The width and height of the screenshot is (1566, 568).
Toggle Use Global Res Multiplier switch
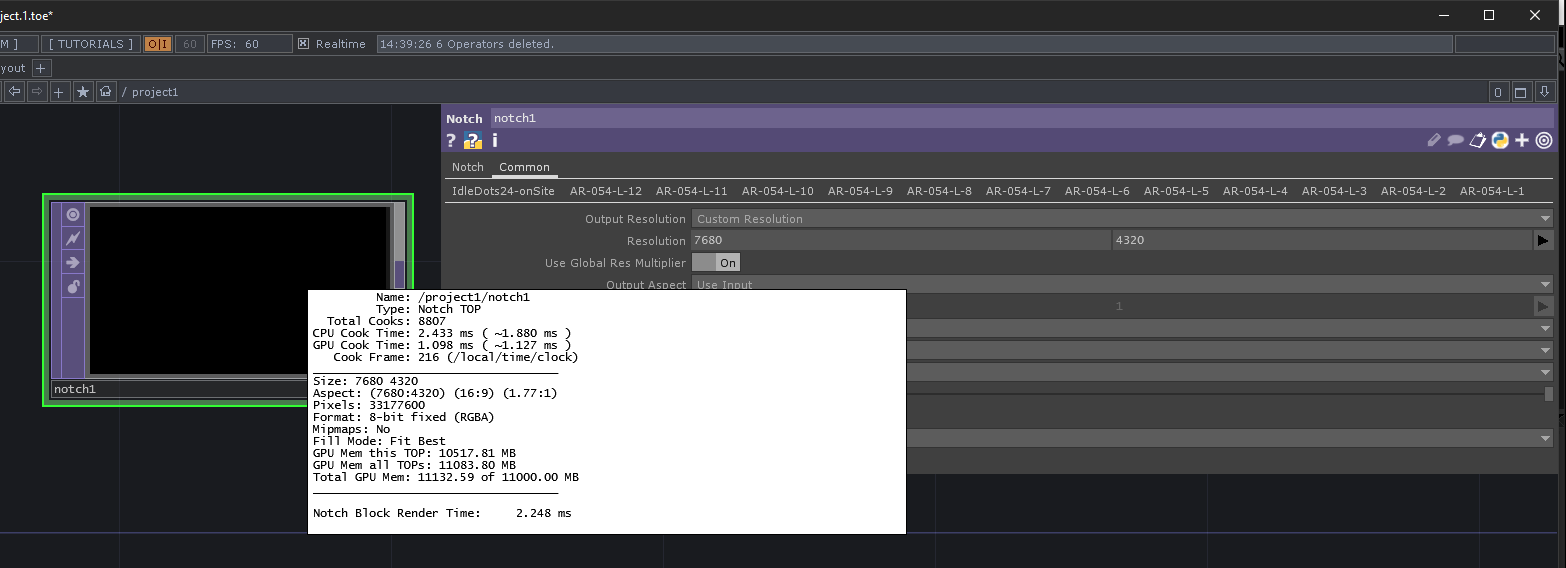716,263
